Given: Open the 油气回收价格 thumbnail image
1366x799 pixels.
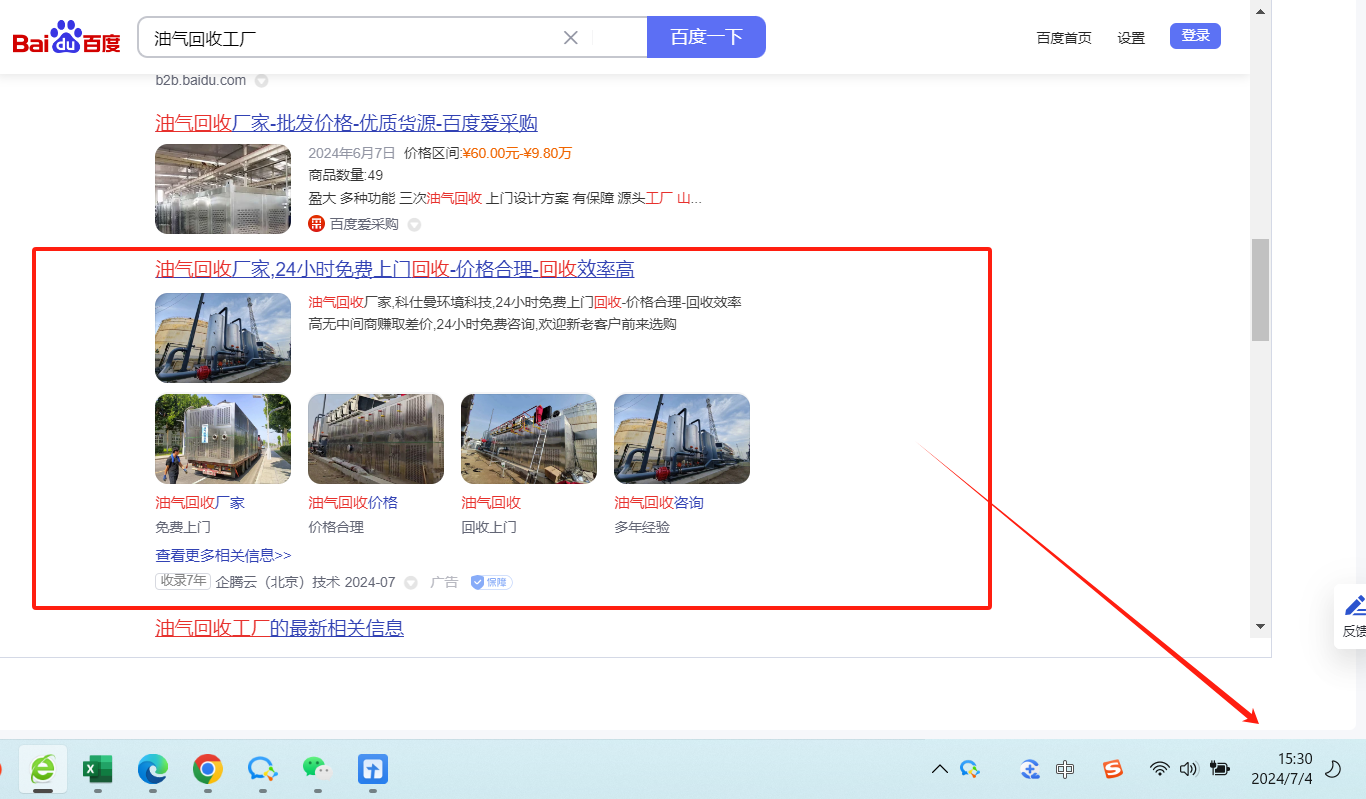Looking at the screenshot, I should [375, 439].
